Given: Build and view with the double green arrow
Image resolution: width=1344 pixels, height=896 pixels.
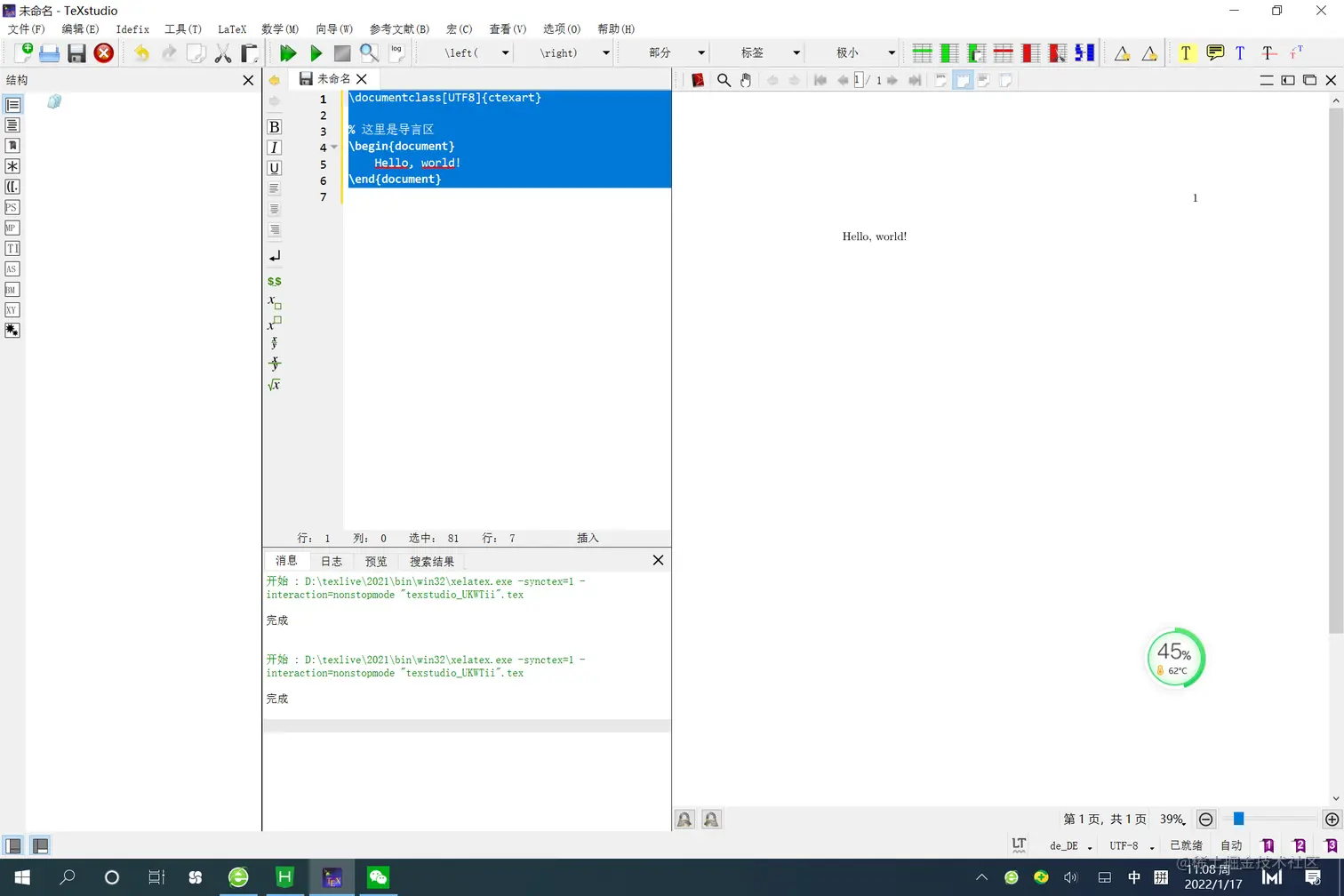Looking at the screenshot, I should (x=288, y=53).
